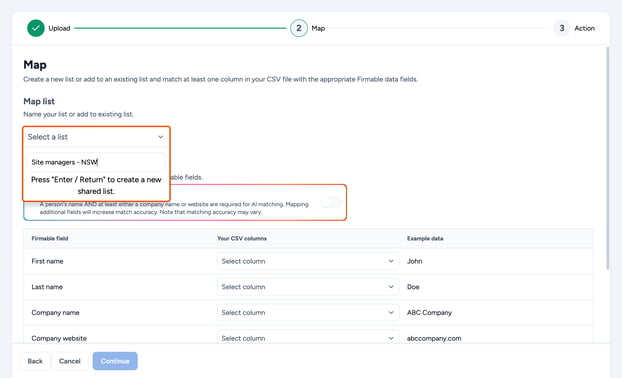Screen dimensions: 622x378
Task: Click the John example data cell
Action: tap(415, 261)
